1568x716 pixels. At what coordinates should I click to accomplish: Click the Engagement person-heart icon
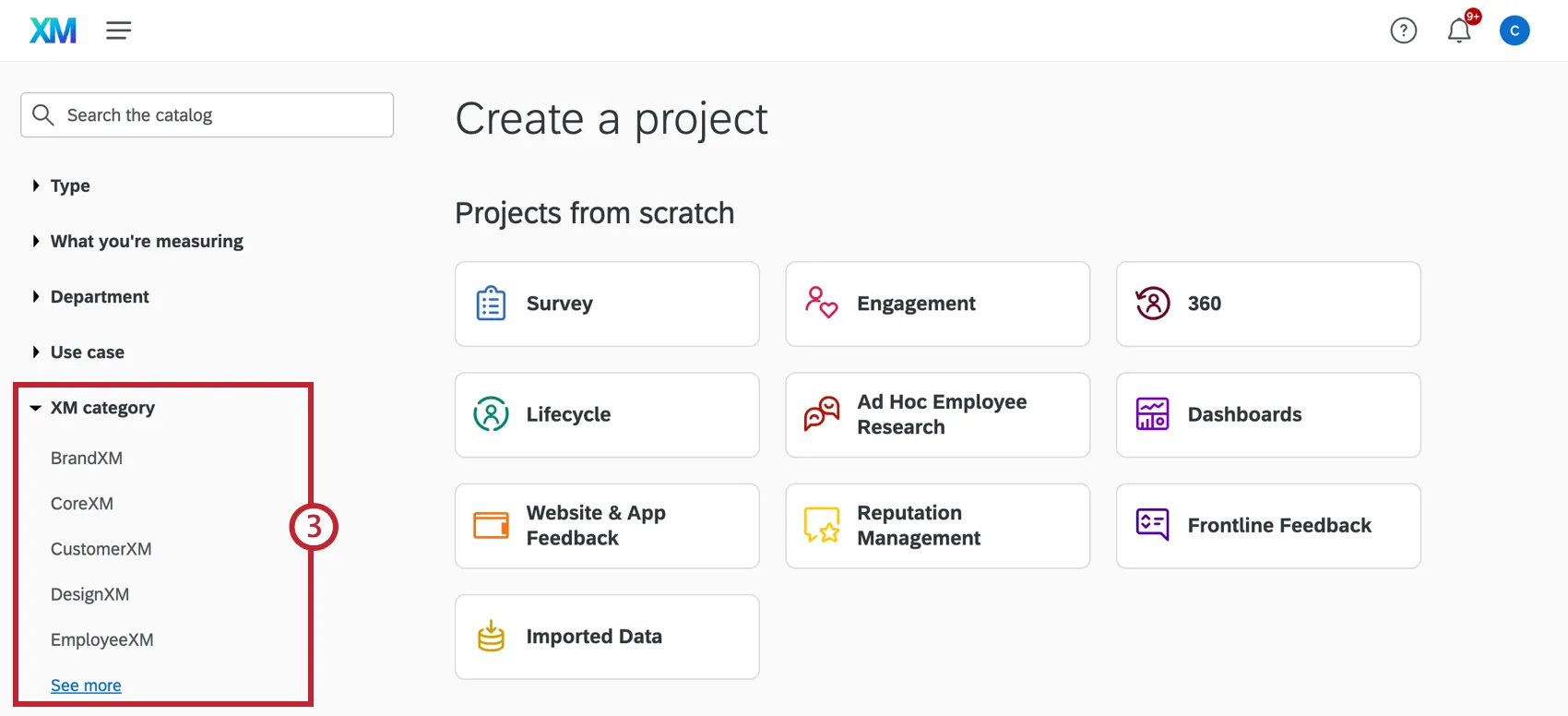(821, 303)
